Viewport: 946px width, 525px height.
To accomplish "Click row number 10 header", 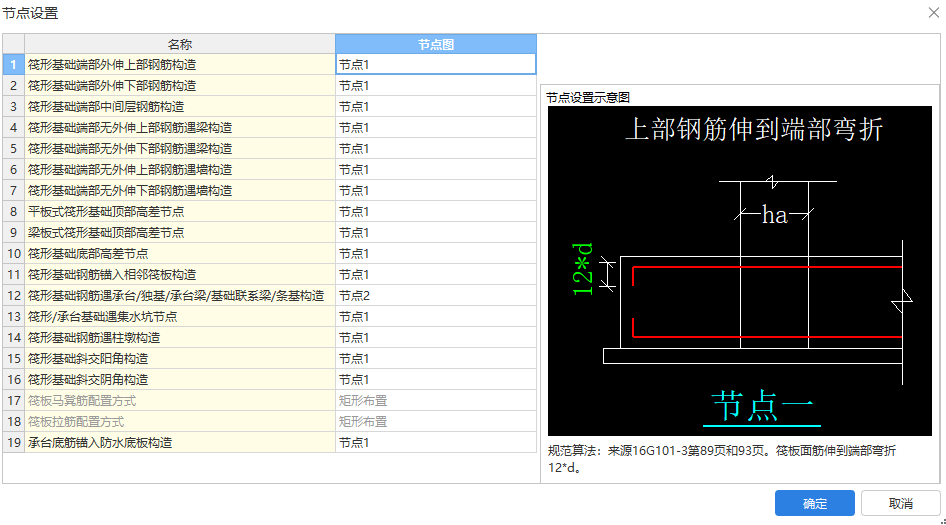I will (13, 253).
